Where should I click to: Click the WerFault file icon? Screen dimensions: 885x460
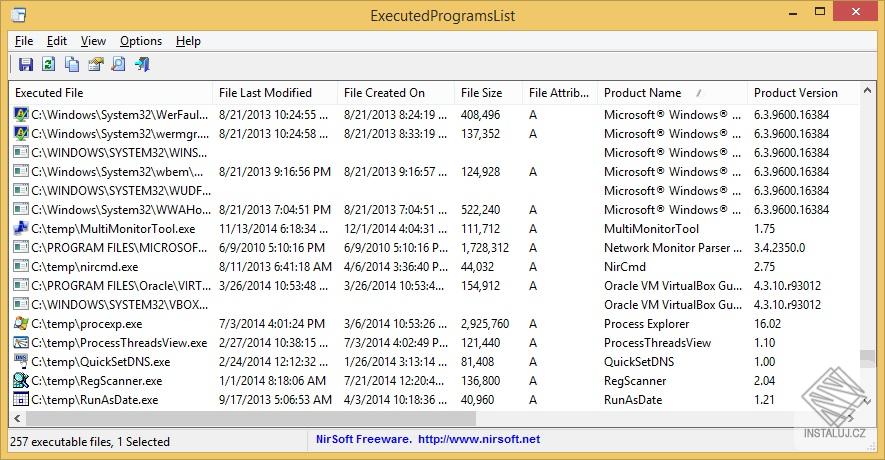pos(21,115)
